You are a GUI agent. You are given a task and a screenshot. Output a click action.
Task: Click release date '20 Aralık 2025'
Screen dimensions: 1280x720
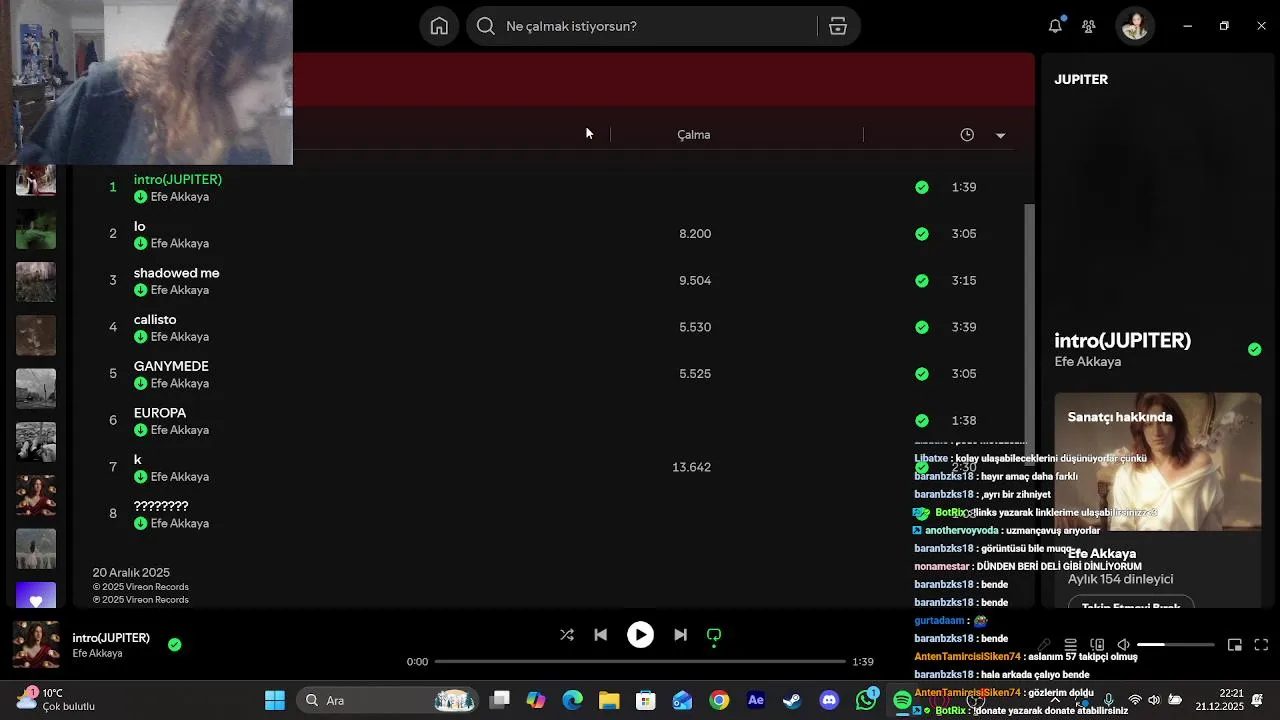tap(131, 573)
